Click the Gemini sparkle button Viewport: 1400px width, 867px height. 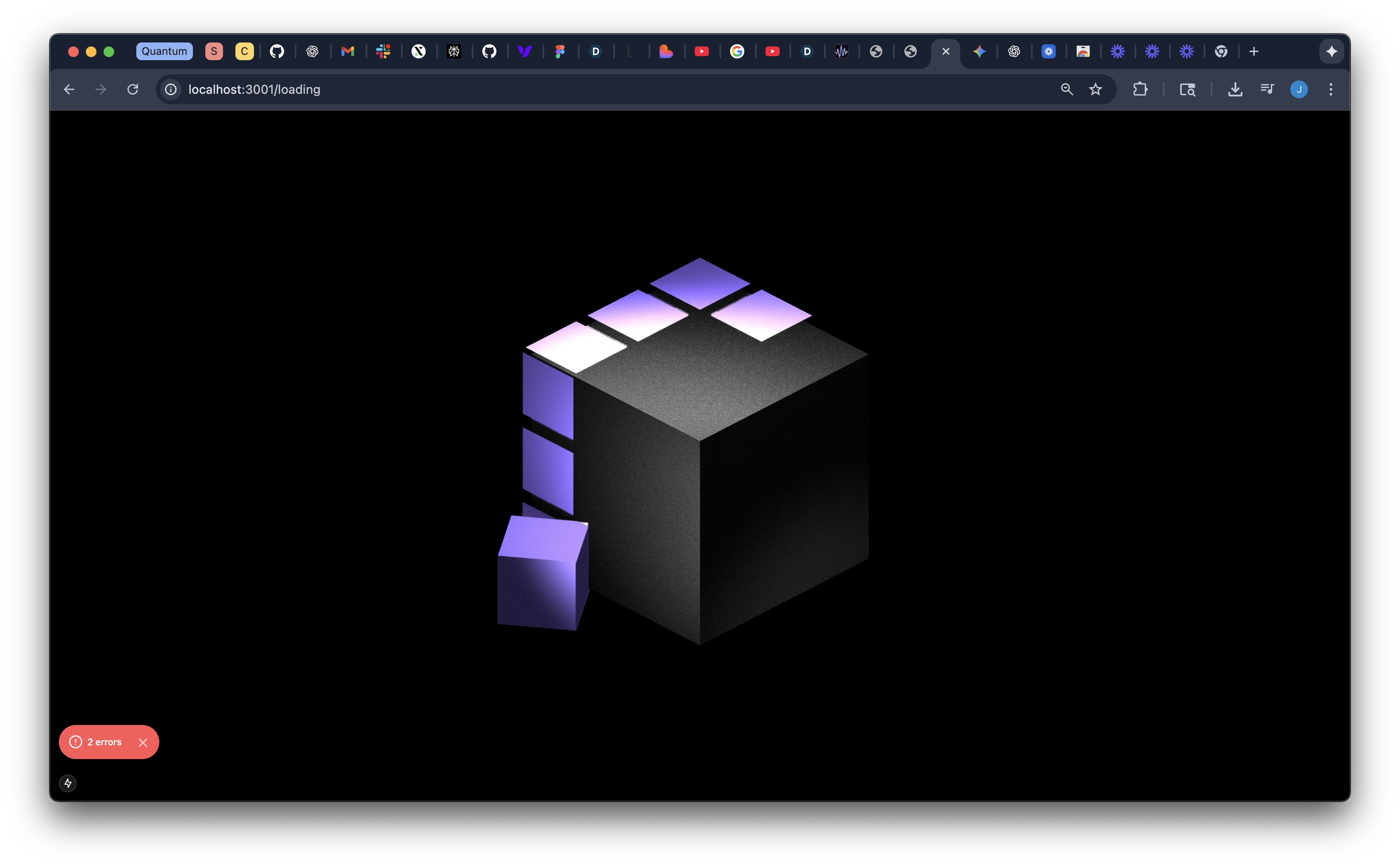1332,52
